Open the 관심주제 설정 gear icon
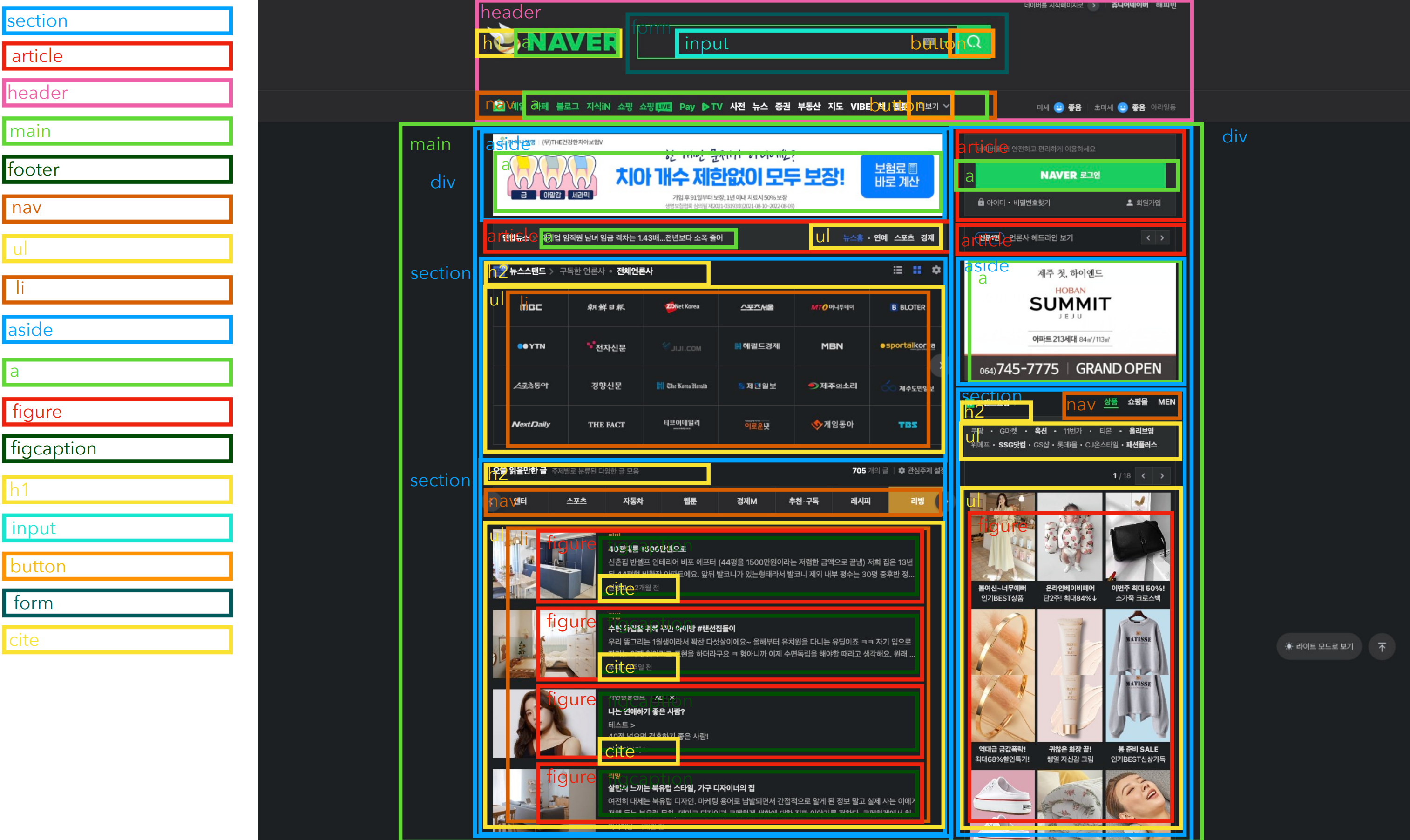The width and height of the screenshot is (1410, 840). tap(902, 470)
